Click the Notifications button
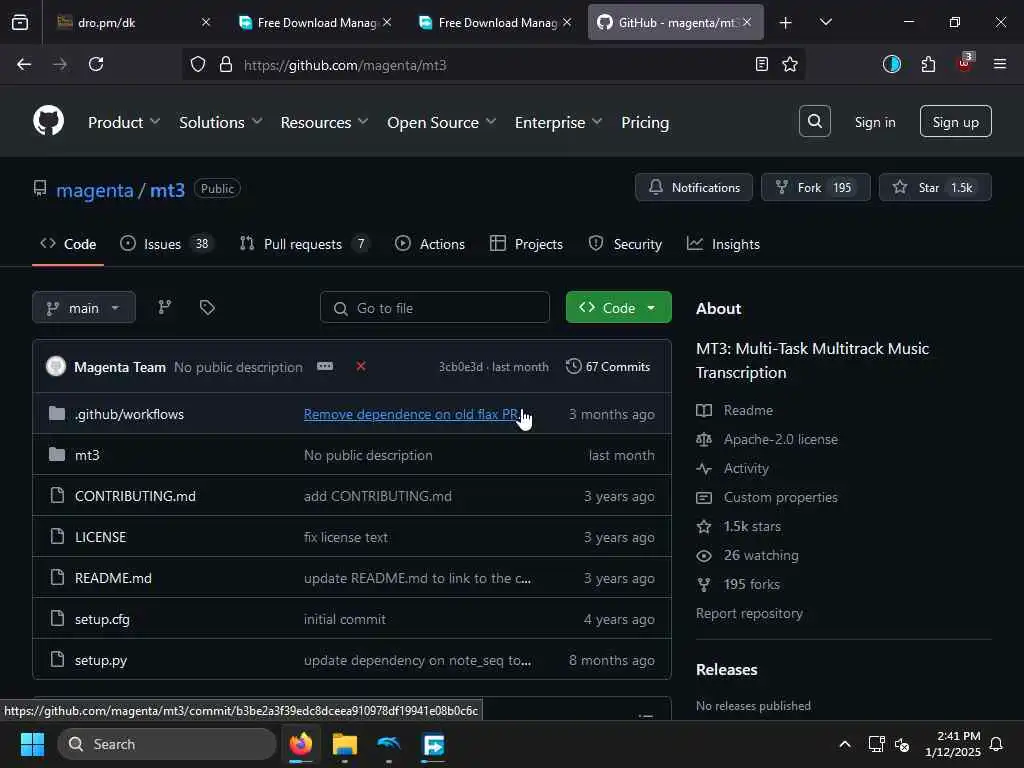The height and width of the screenshot is (768, 1024). tap(694, 187)
